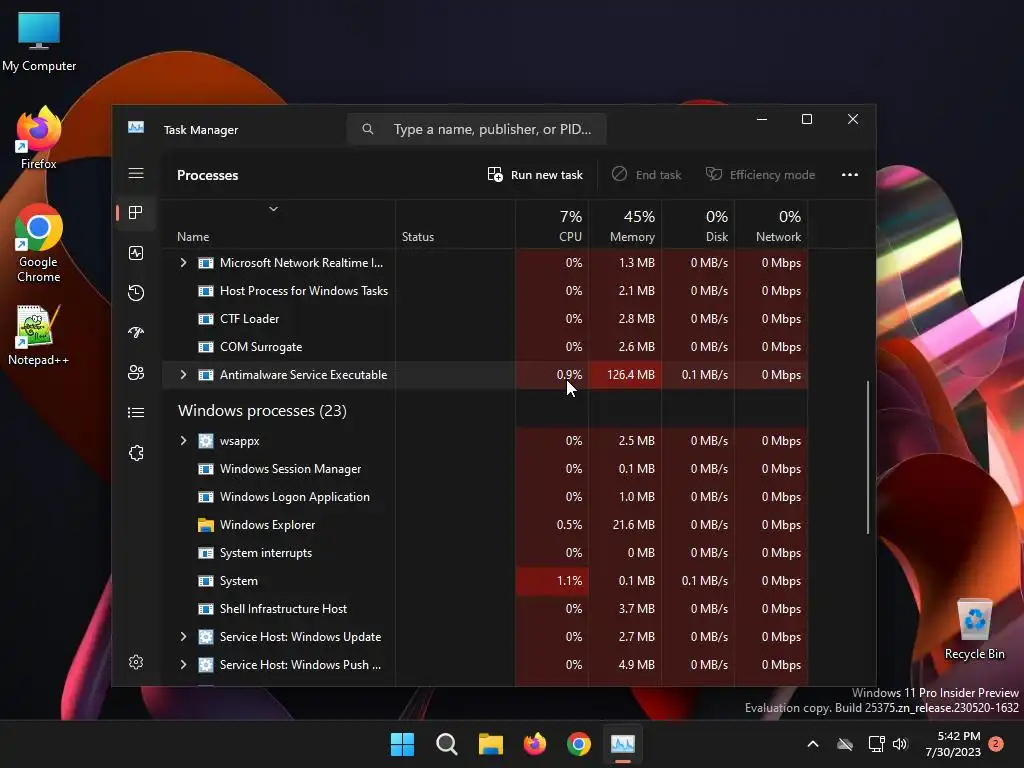Click the Task Manager taskbar icon
Image resolution: width=1024 pixels, height=768 pixels.
tap(622, 744)
